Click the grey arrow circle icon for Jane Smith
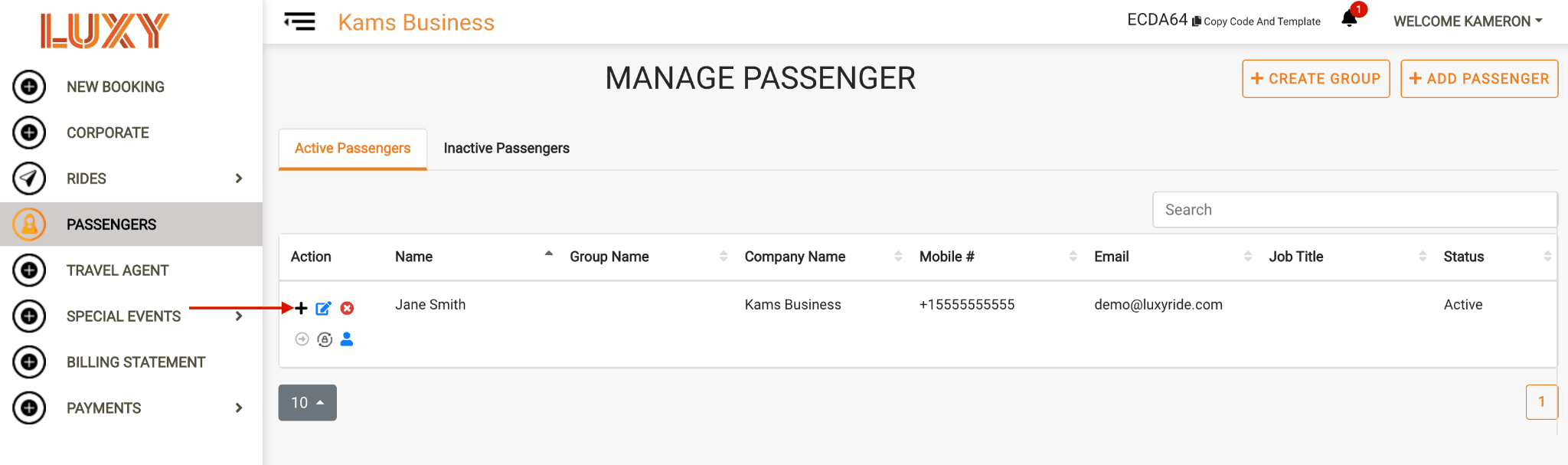 coord(302,339)
